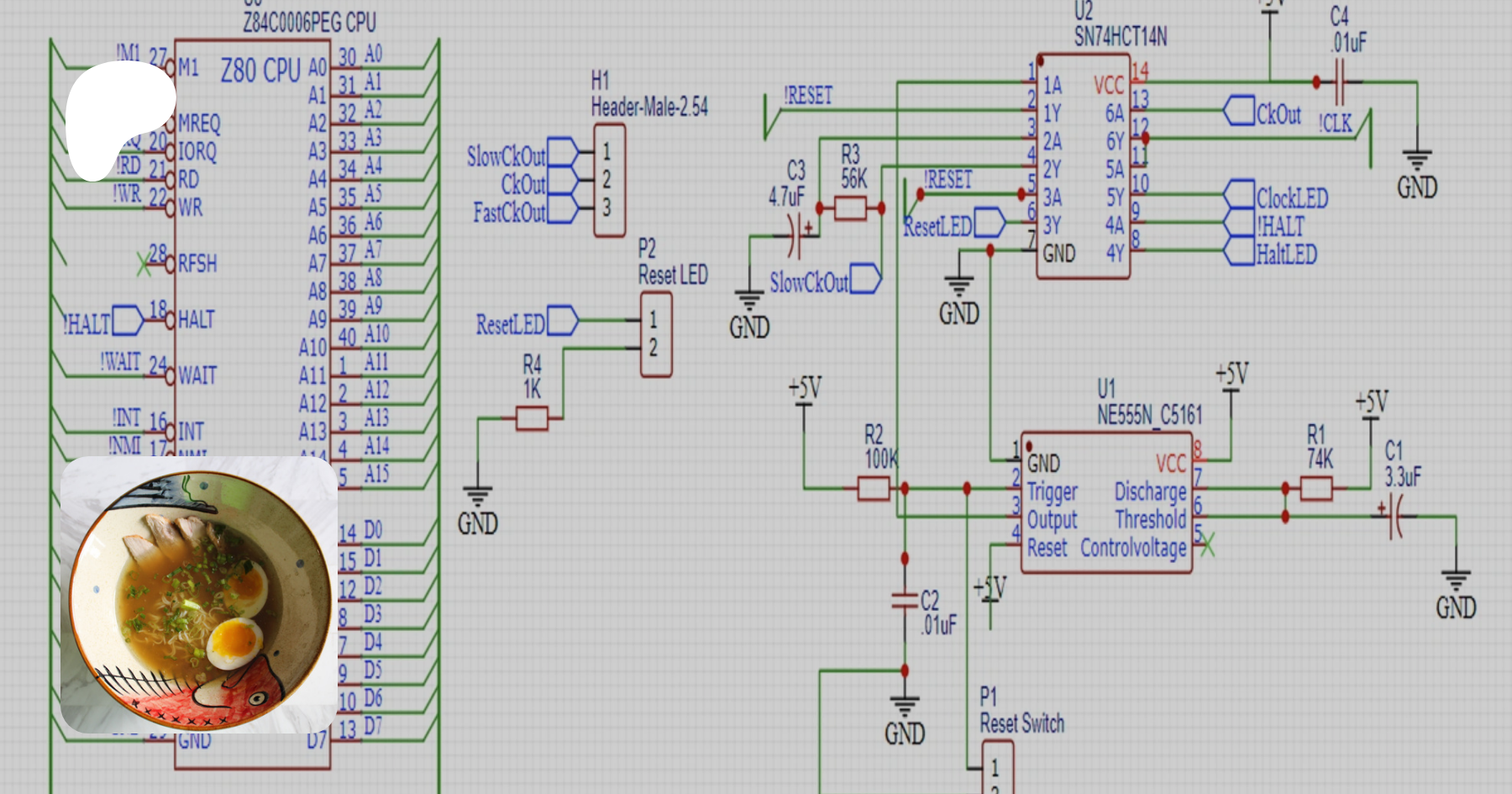Select the C2 .01uF capacitor symbol
Screen dimensions: 1512x794
coord(905,600)
